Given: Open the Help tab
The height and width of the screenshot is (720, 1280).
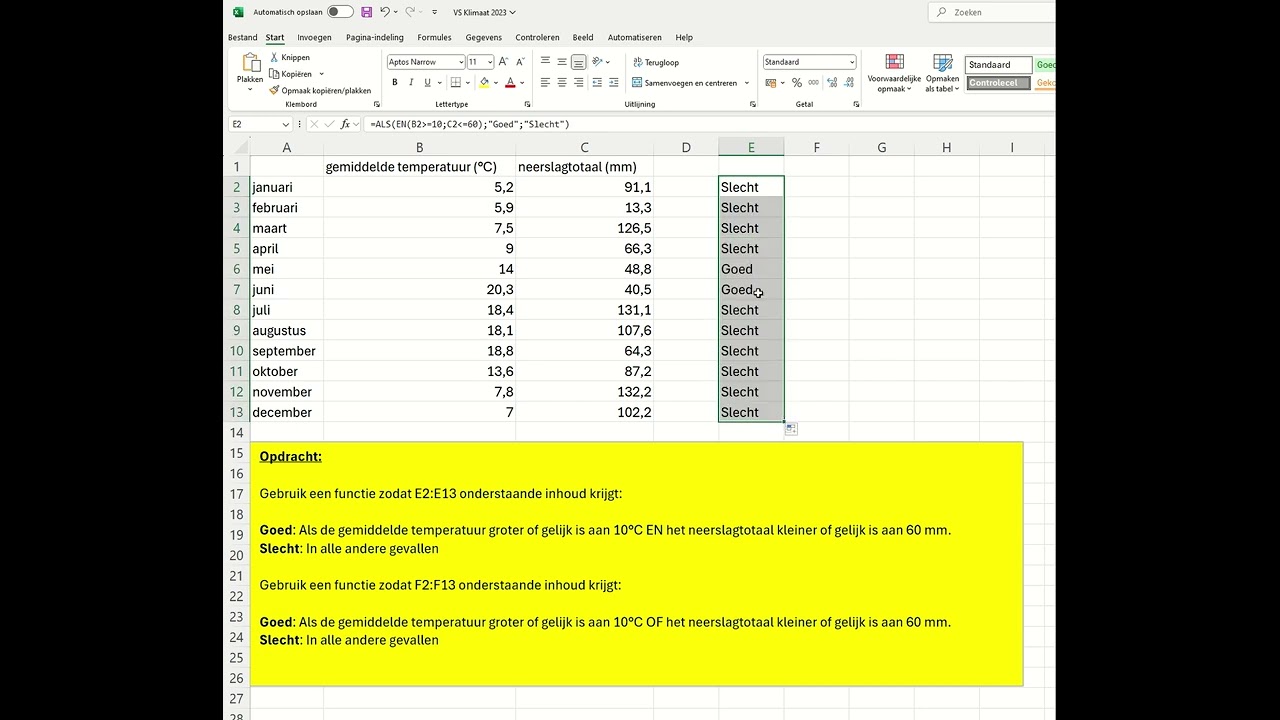Looking at the screenshot, I should point(684,37).
